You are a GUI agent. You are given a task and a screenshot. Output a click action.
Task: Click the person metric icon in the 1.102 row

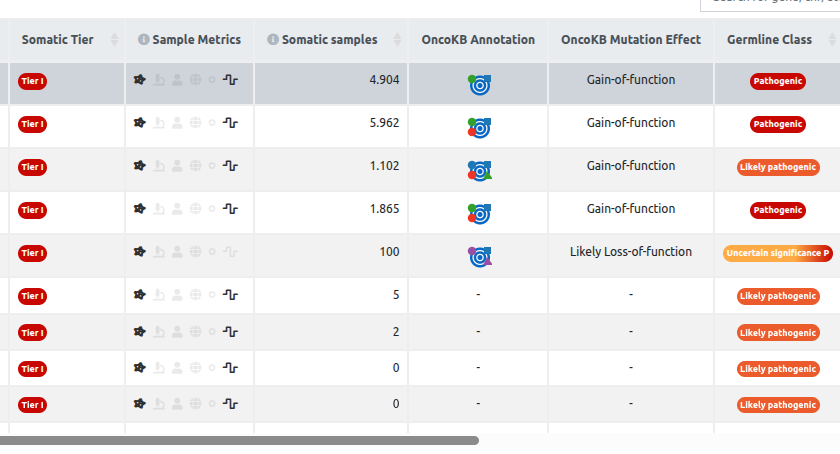(177, 166)
